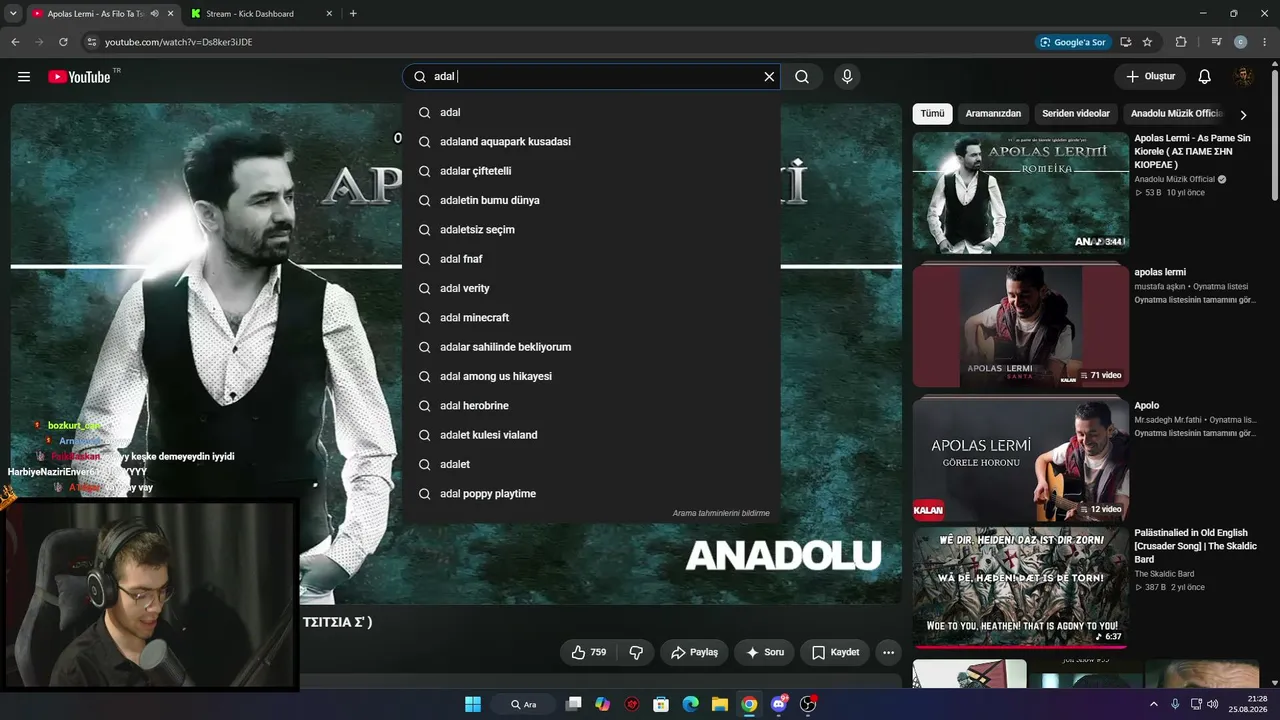Pick the suggestion "adal among us hikayesi"

click(591, 376)
